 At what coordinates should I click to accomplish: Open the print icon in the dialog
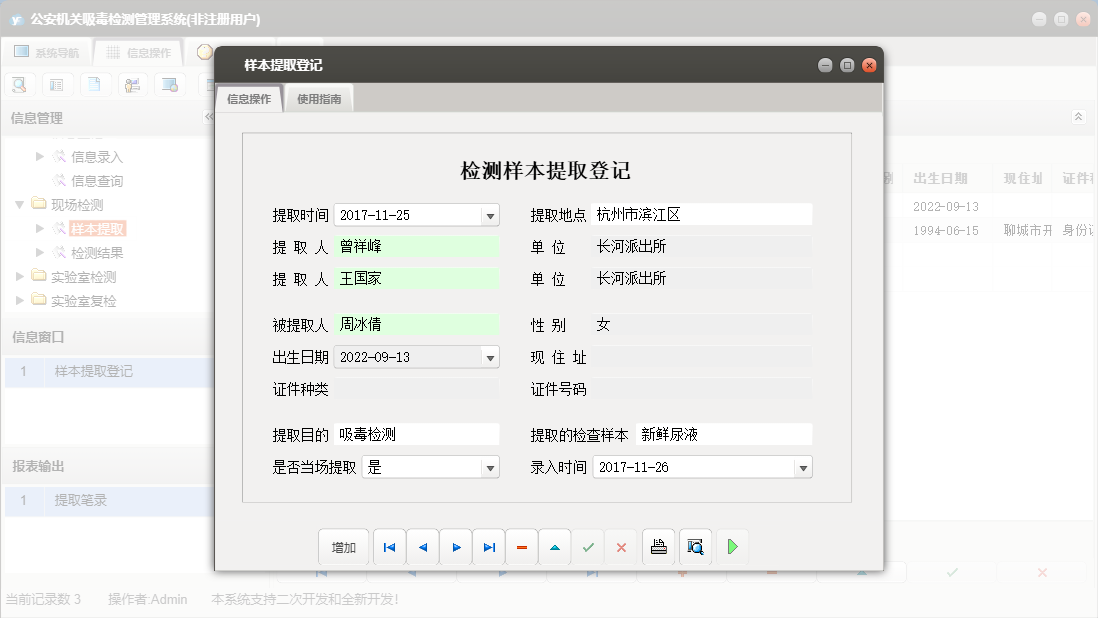coord(658,547)
